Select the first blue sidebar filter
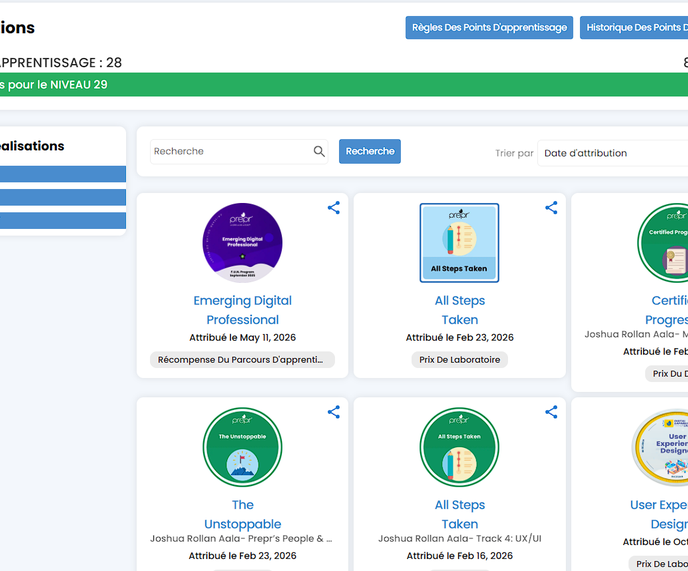This screenshot has width=688, height=571. coord(63,174)
